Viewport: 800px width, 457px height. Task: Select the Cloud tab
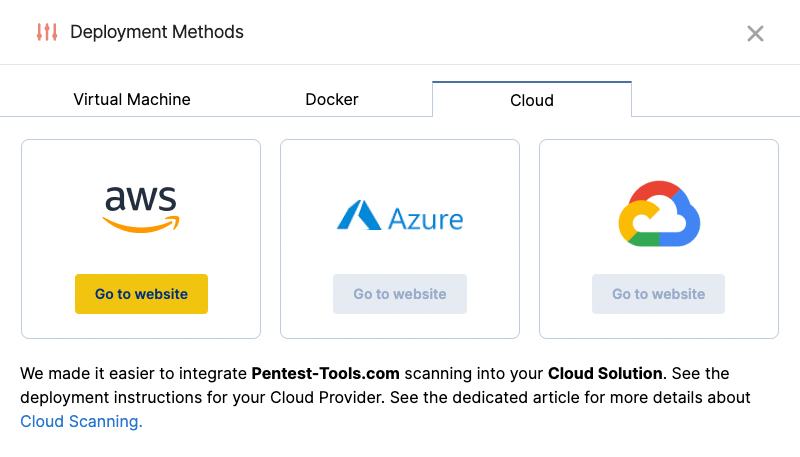531,100
